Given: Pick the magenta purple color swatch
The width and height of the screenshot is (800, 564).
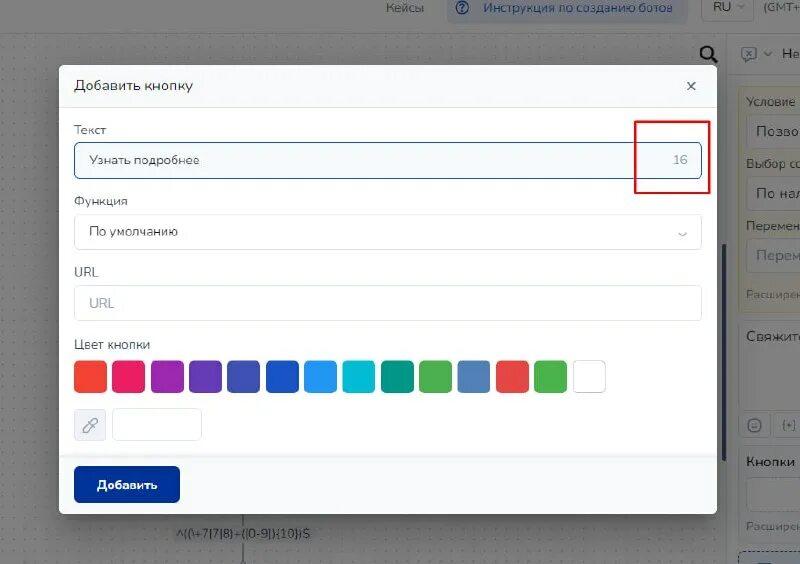Looking at the screenshot, I should [x=167, y=377].
